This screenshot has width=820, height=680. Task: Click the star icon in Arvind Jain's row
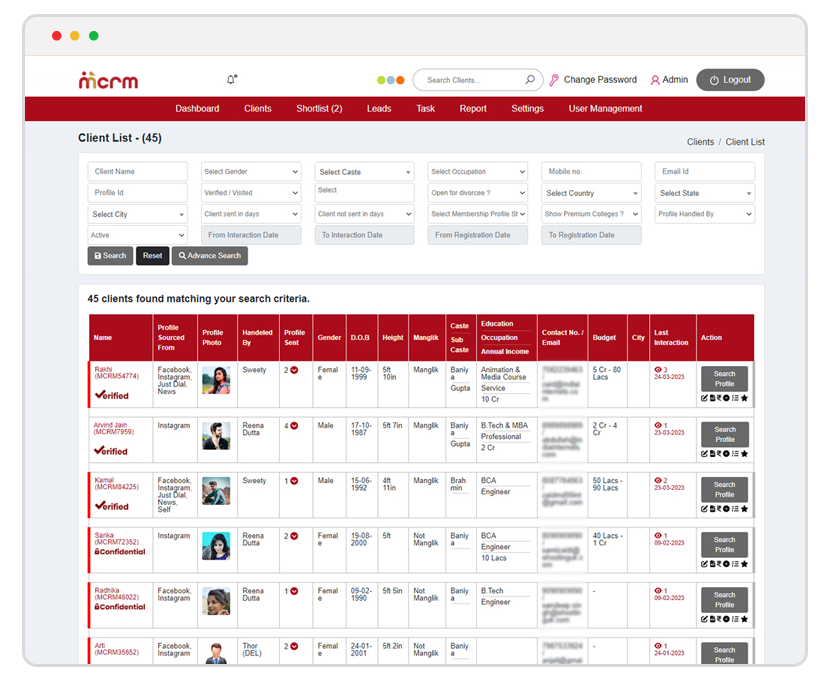coord(744,453)
